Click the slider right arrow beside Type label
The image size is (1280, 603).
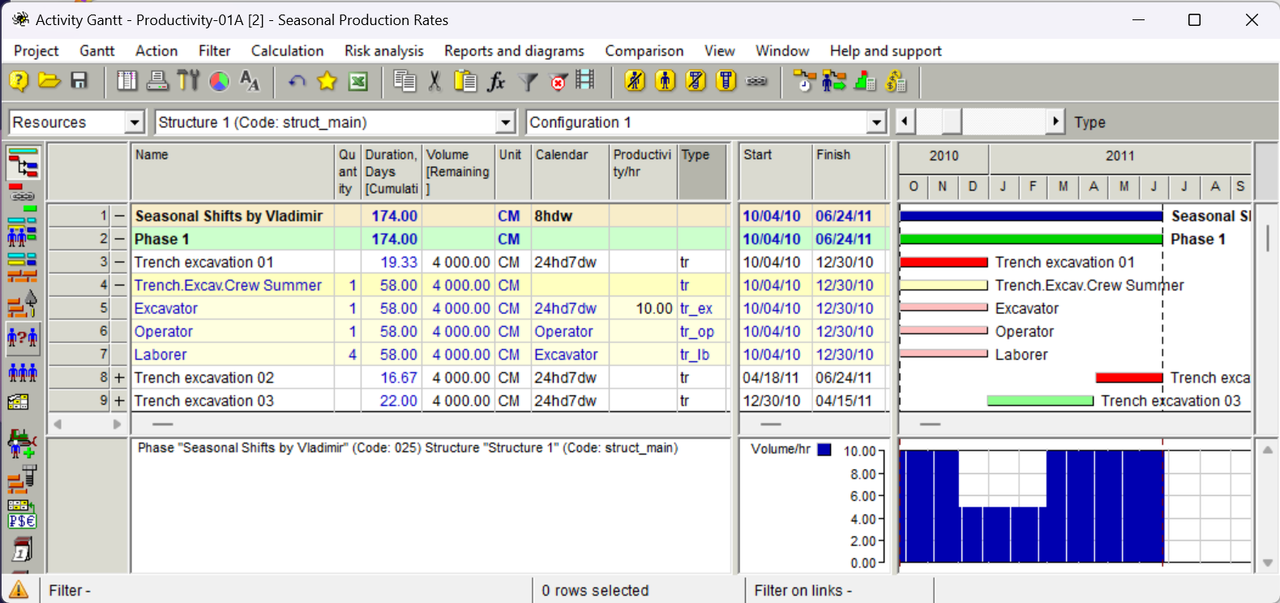click(x=1055, y=122)
